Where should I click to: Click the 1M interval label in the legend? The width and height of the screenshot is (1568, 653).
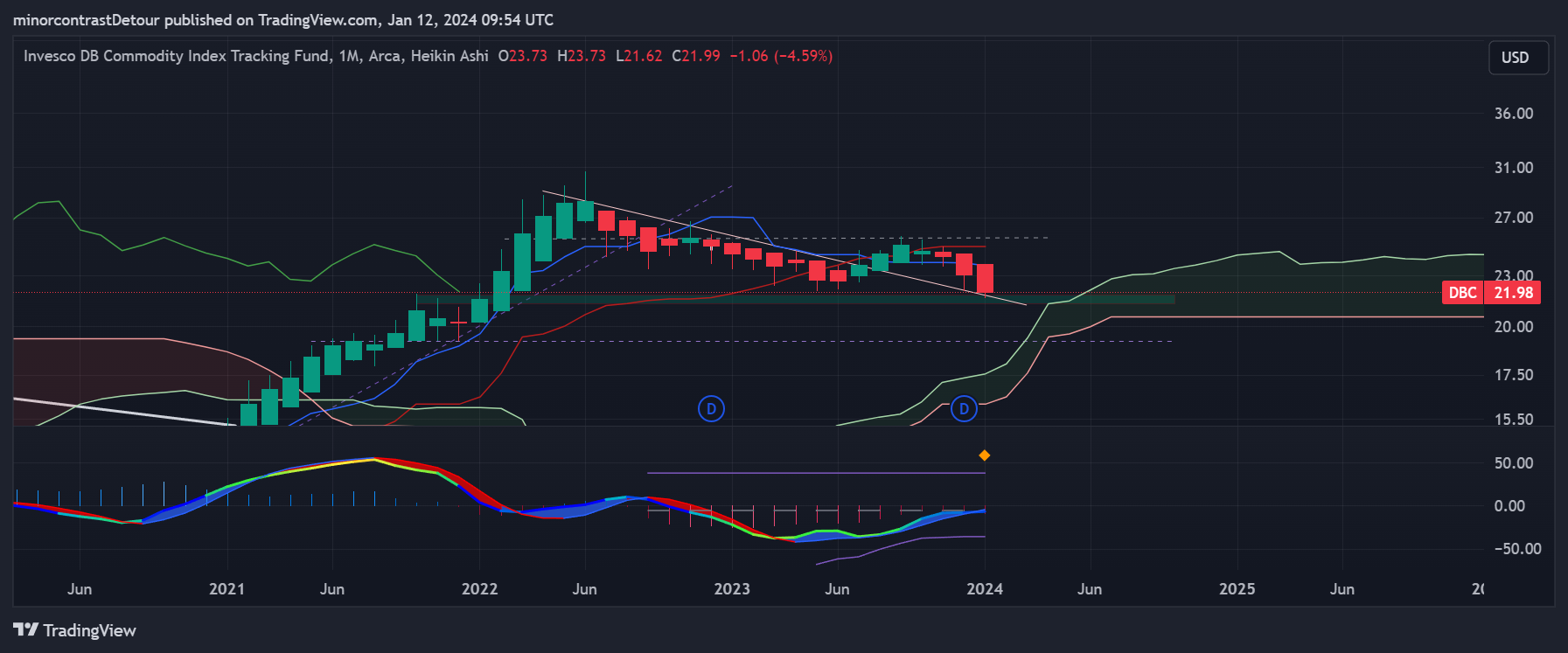(350, 56)
